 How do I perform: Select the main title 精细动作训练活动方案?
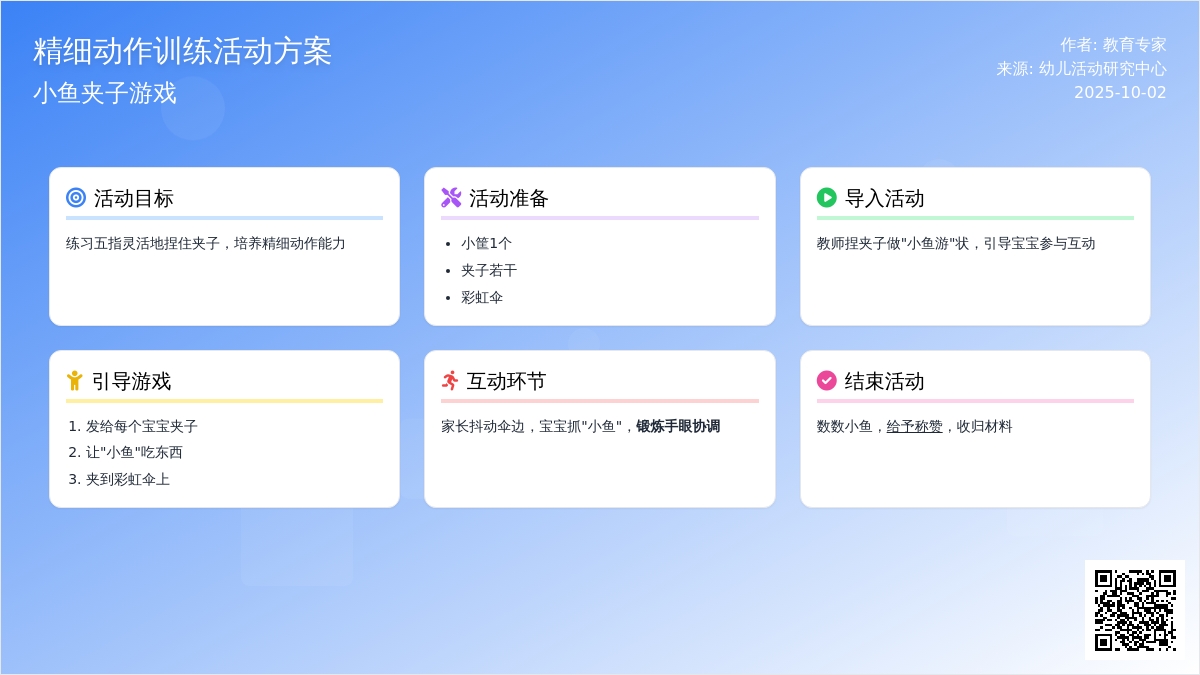tap(182, 51)
